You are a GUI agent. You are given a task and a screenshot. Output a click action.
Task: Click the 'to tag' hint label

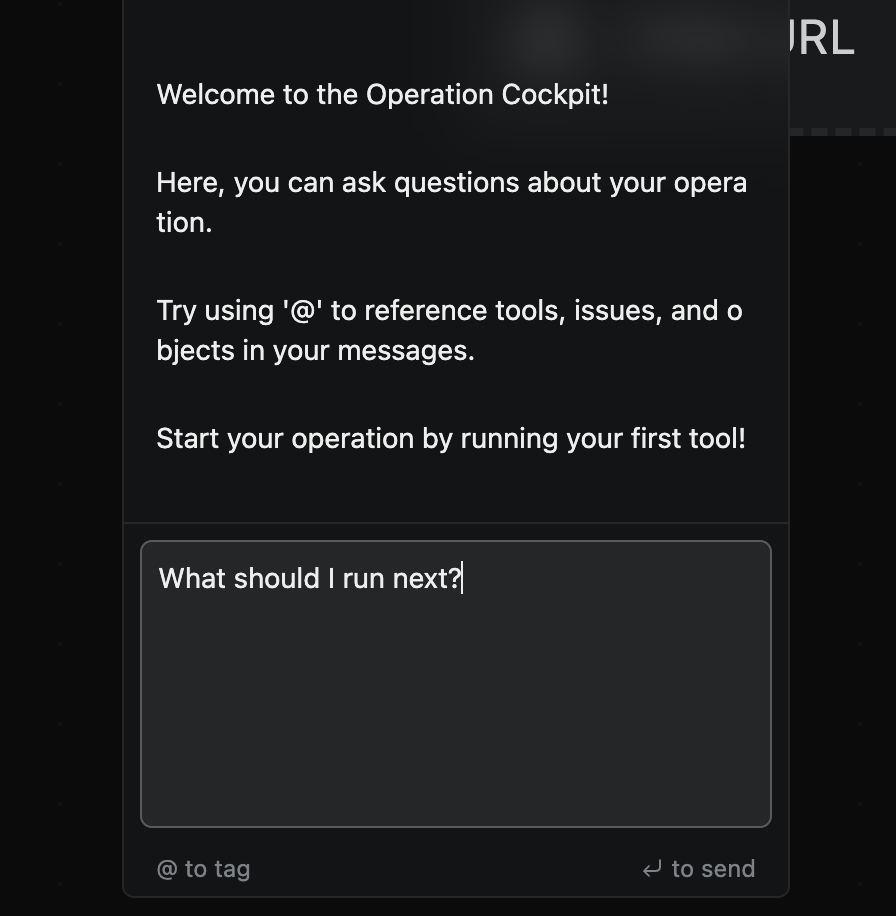tap(217, 869)
